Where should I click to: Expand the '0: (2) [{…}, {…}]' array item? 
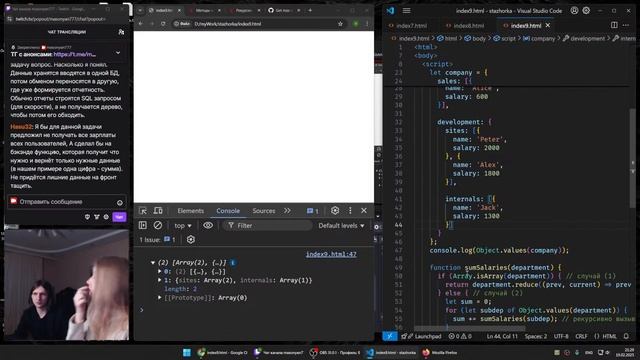(160, 271)
